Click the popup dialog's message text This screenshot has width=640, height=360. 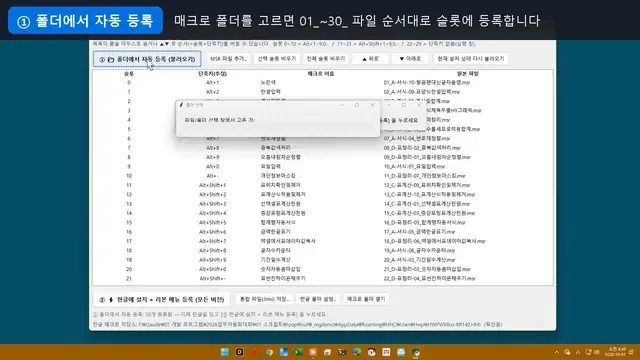tap(219, 120)
